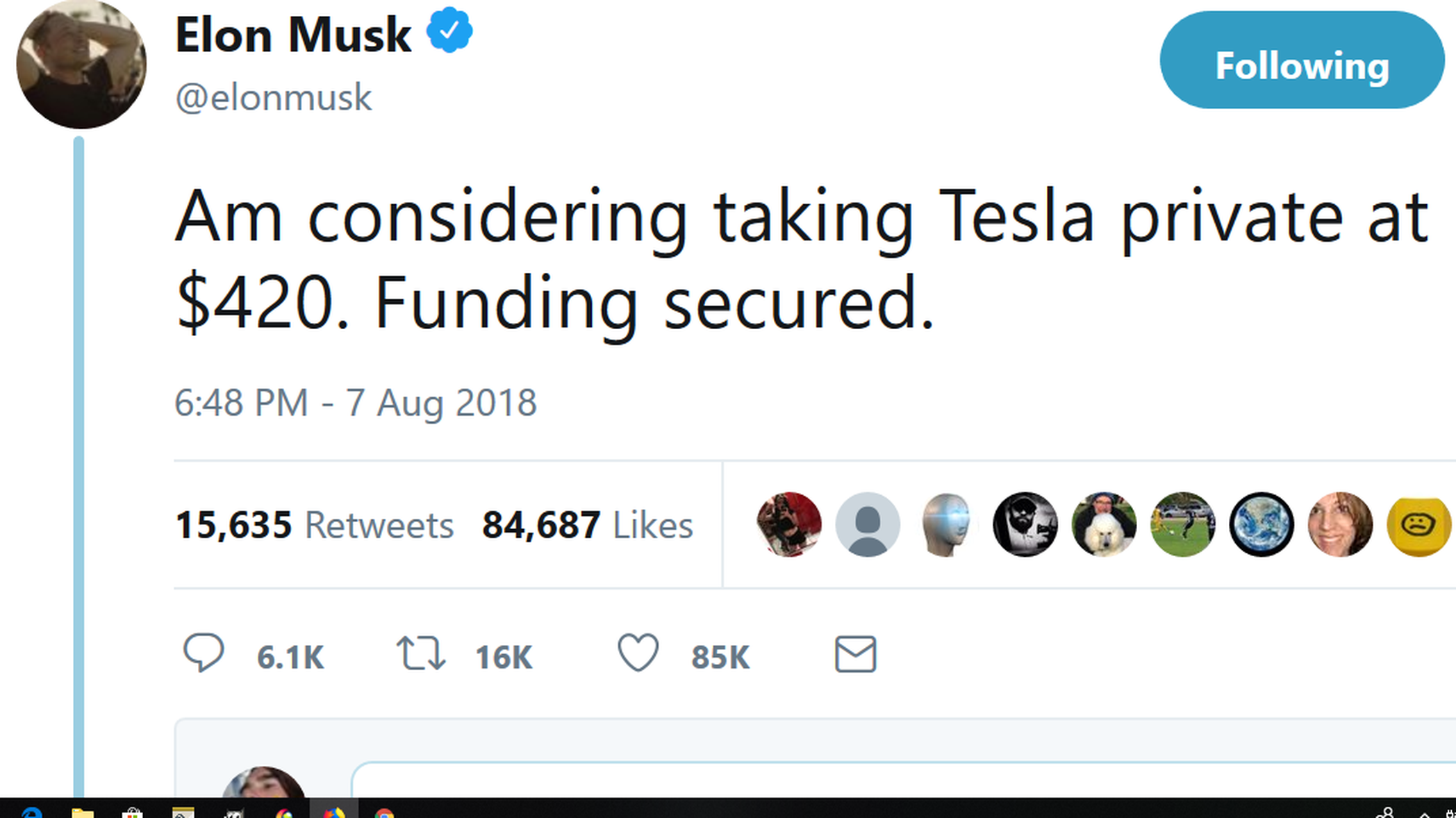
Task: Open Microsoft Edge from the taskbar
Action: pos(31,812)
